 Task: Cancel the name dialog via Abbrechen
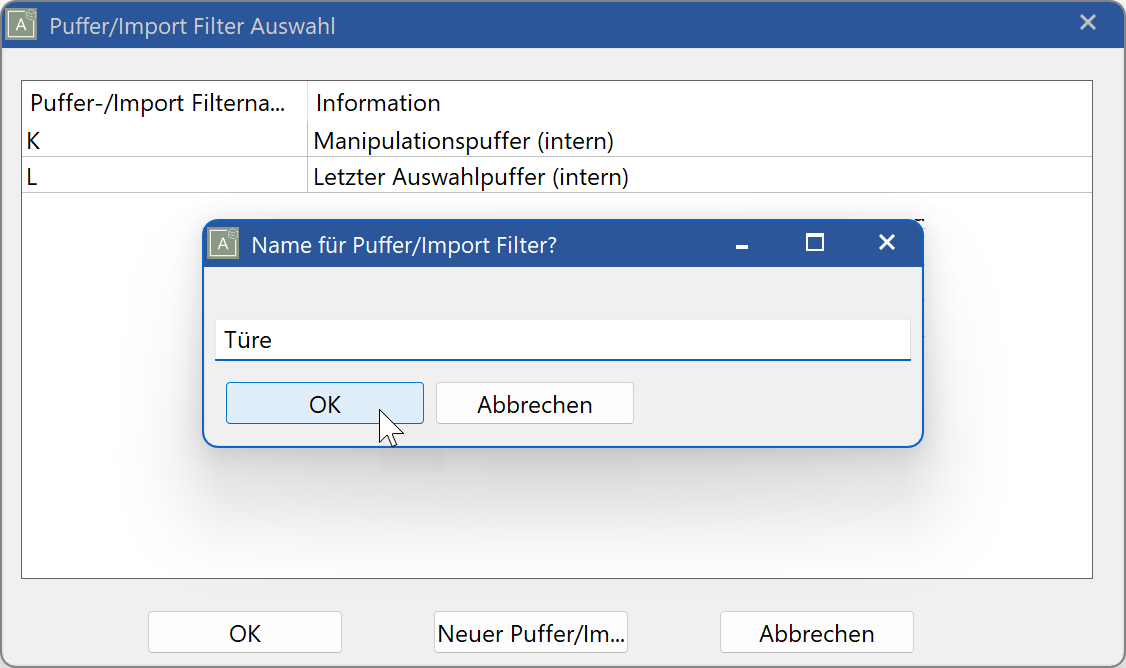[x=534, y=402]
